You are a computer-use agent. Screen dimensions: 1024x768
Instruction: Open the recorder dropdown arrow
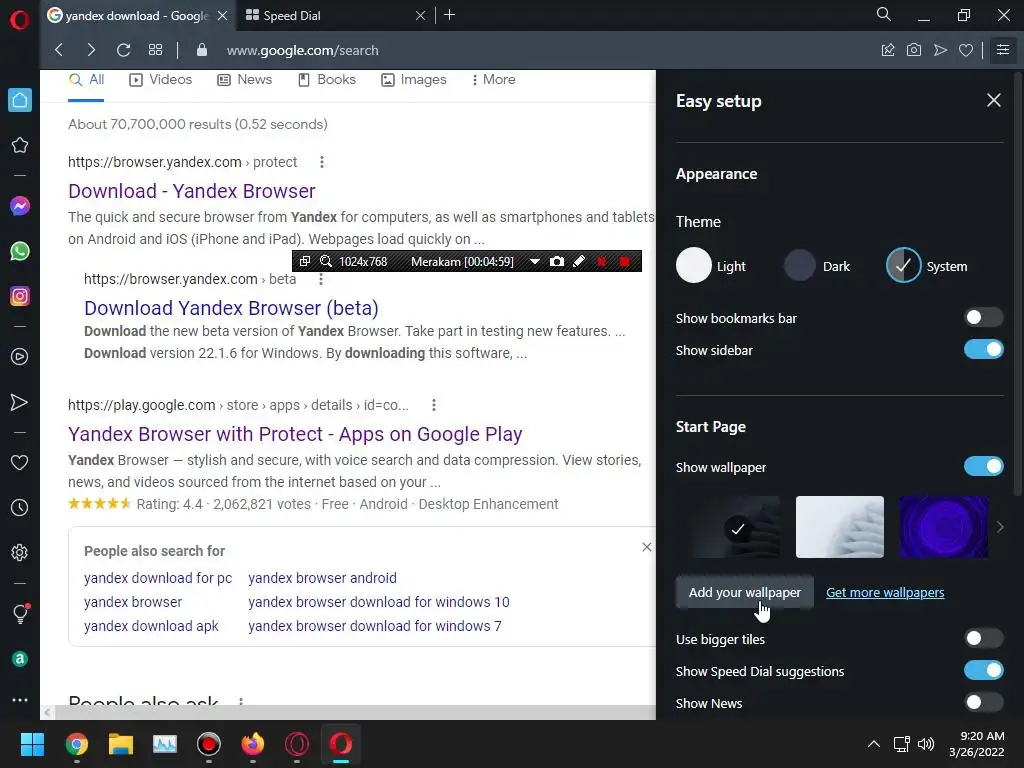(534, 261)
